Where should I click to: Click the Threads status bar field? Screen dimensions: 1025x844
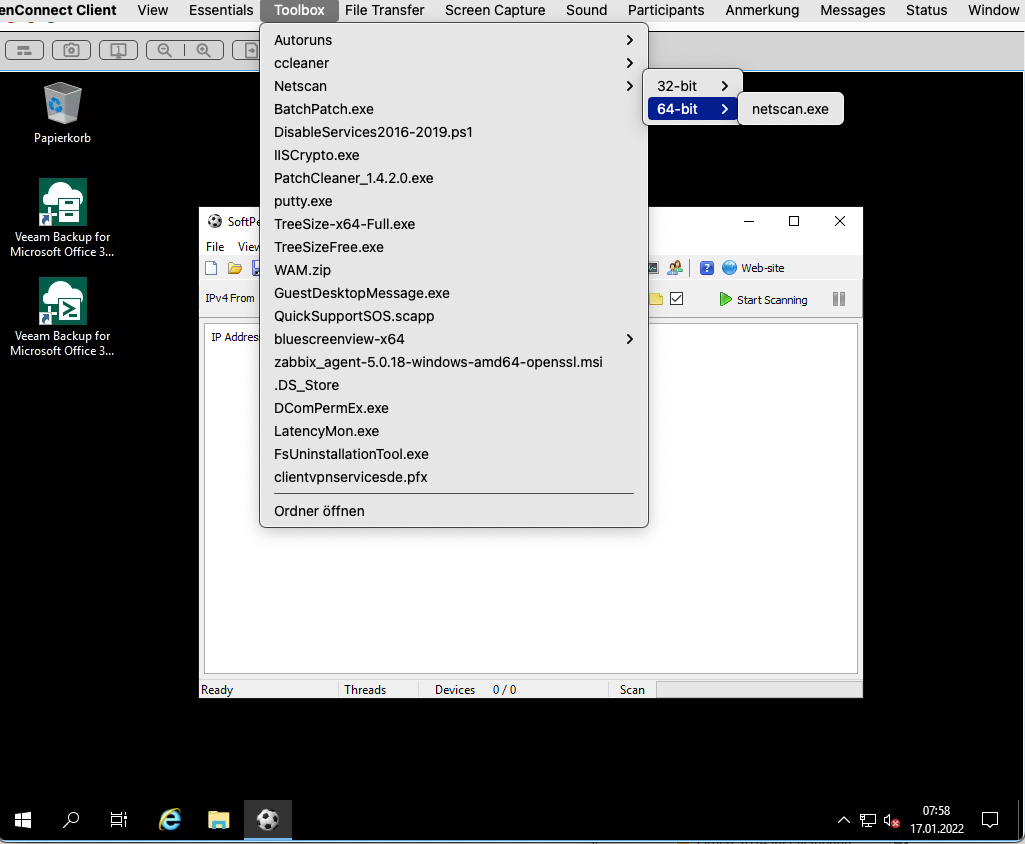[379, 690]
